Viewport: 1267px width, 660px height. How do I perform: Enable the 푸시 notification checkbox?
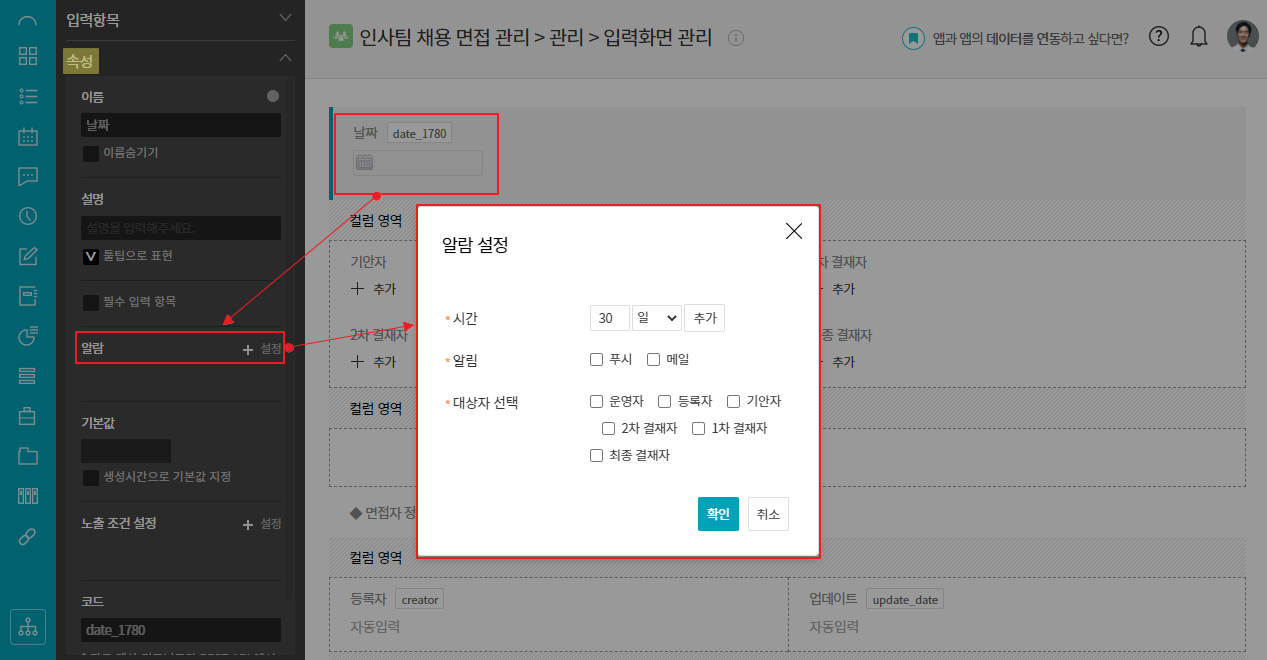point(597,360)
